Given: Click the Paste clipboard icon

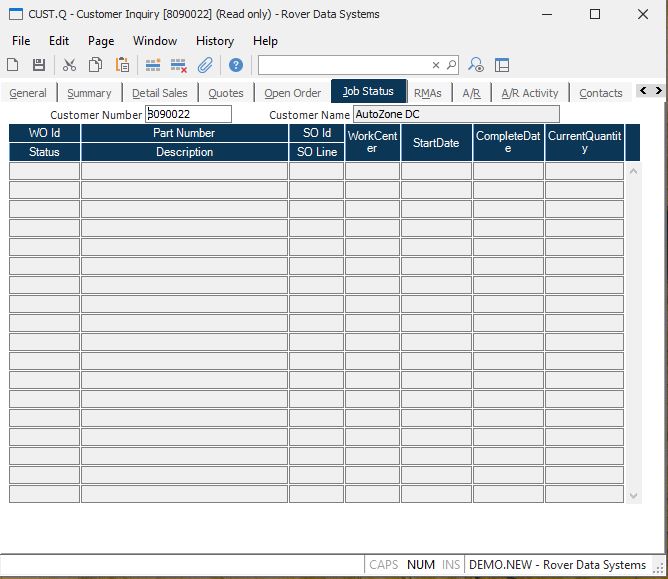Looking at the screenshot, I should click(x=122, y=65).
